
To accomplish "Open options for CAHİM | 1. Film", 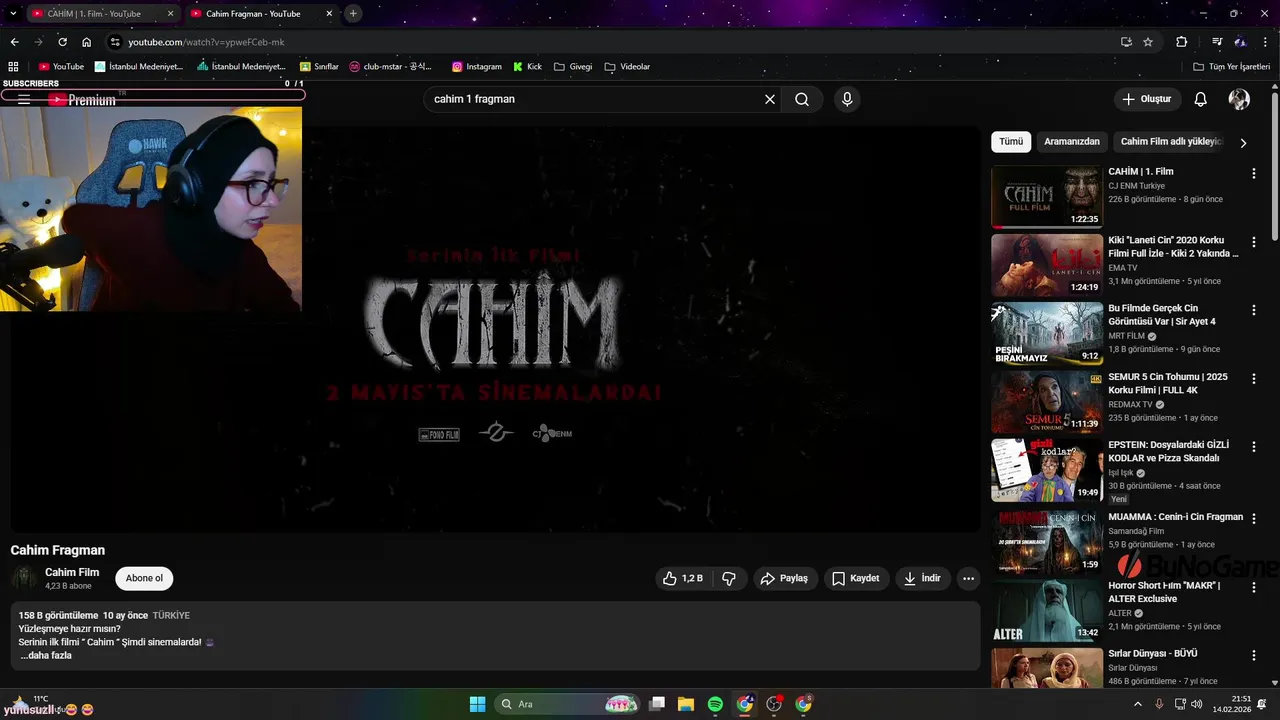I will (1254, 173).
